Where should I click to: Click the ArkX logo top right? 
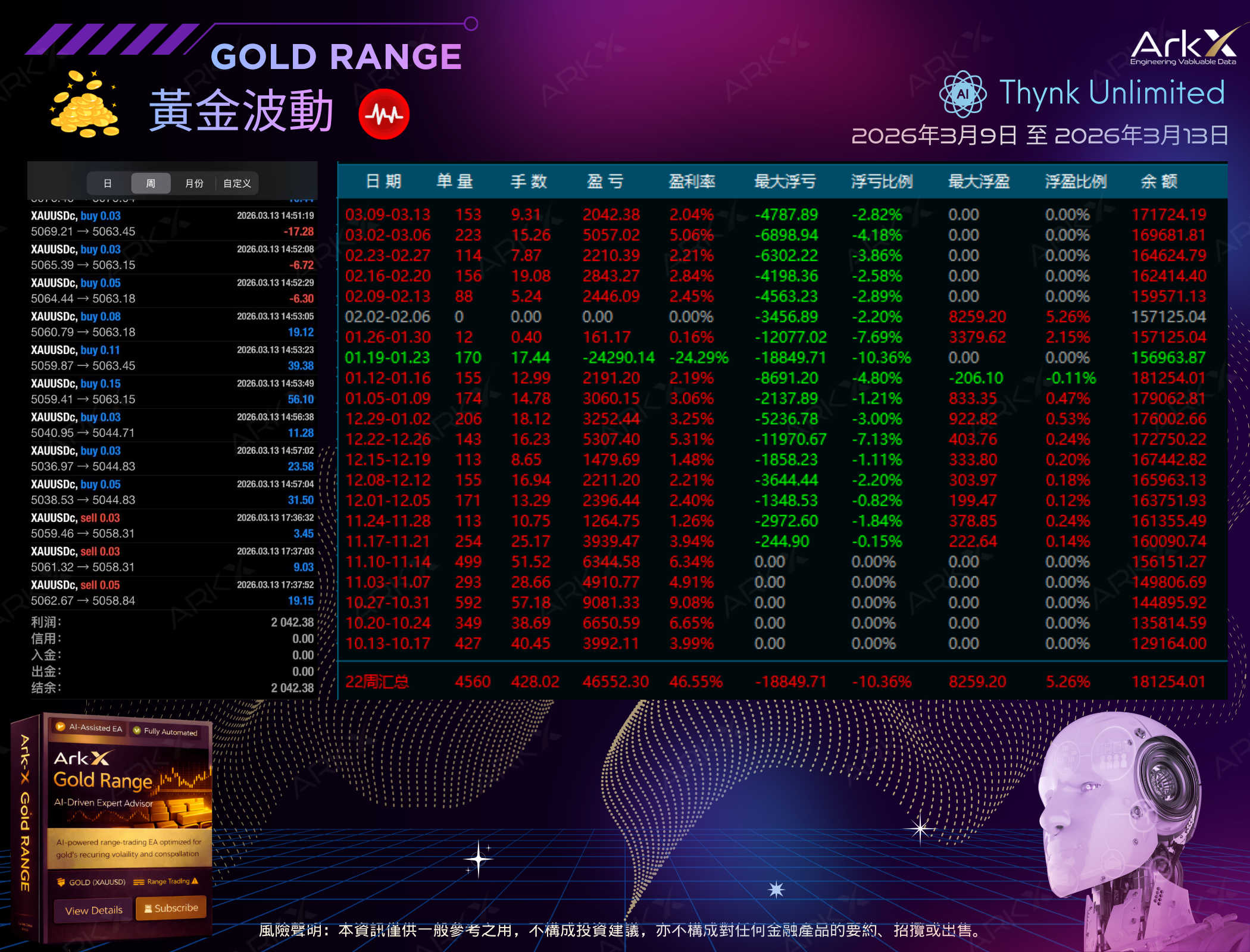point(1184,46)
